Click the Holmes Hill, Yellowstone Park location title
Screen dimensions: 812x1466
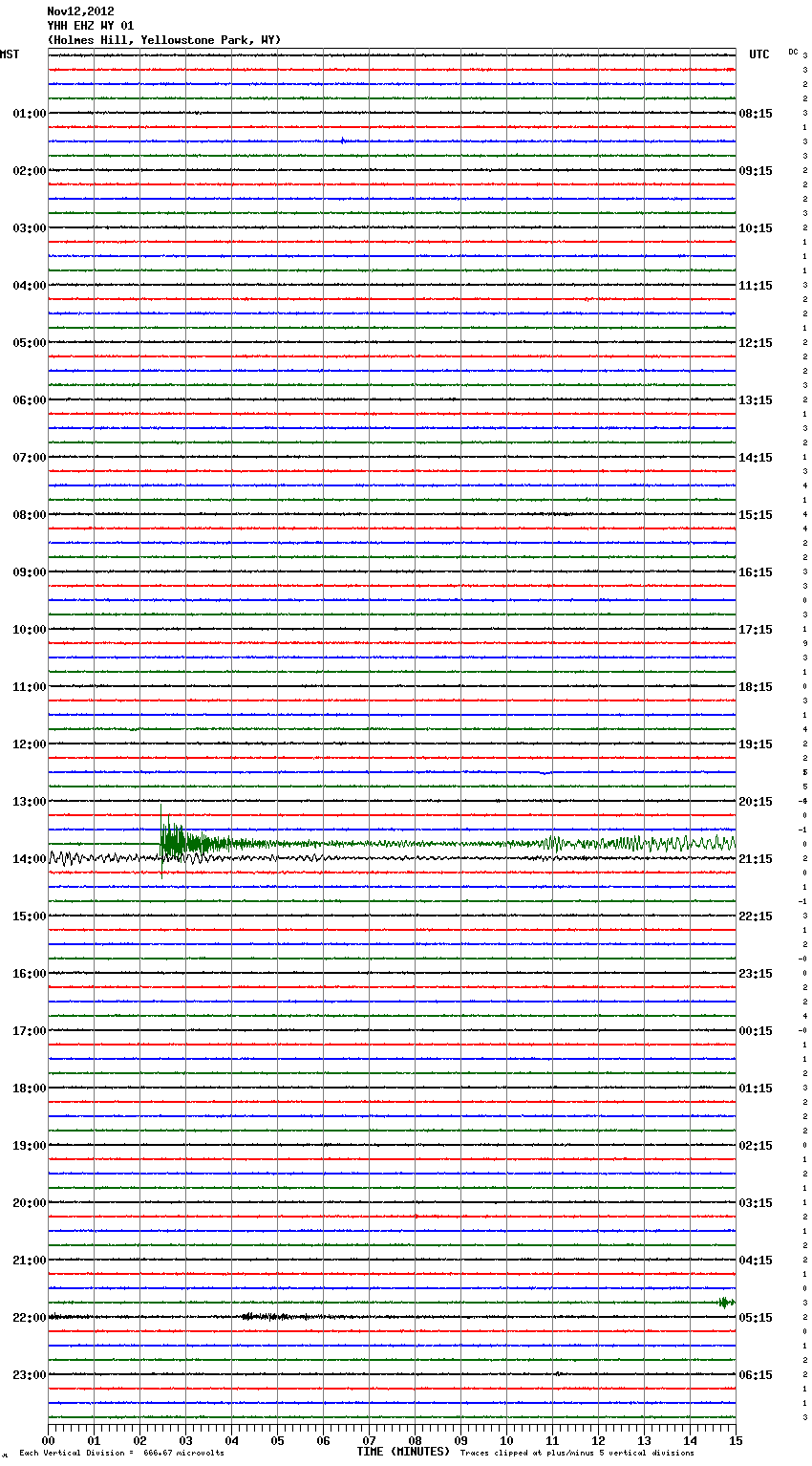tap(164, 40)
